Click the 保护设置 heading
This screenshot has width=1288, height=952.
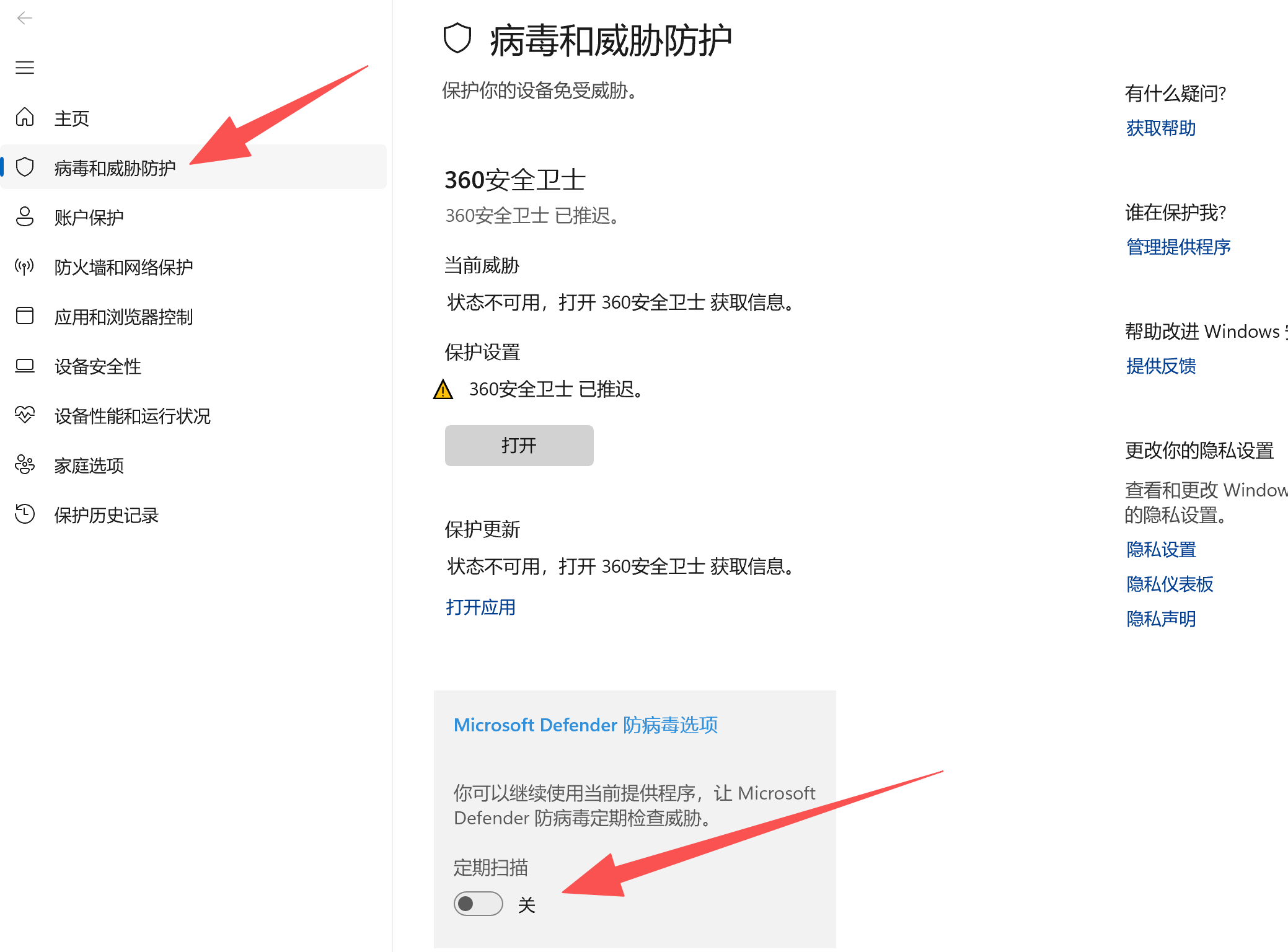pyautogui.click(x=482, y=352)
